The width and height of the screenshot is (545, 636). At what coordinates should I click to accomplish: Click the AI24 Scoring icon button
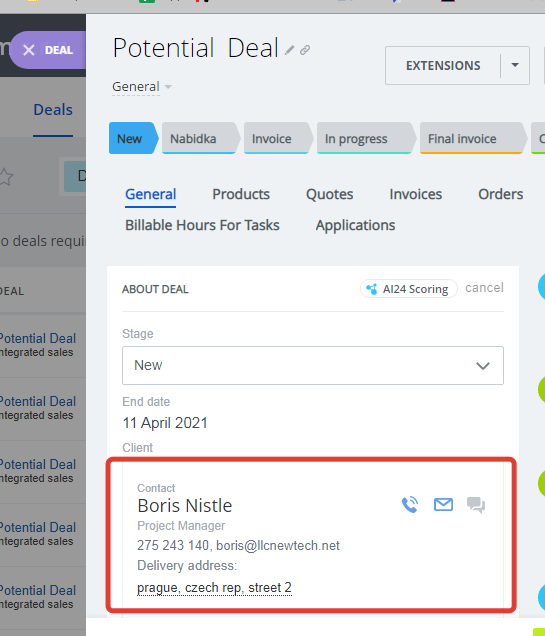(x=409, y=289)
